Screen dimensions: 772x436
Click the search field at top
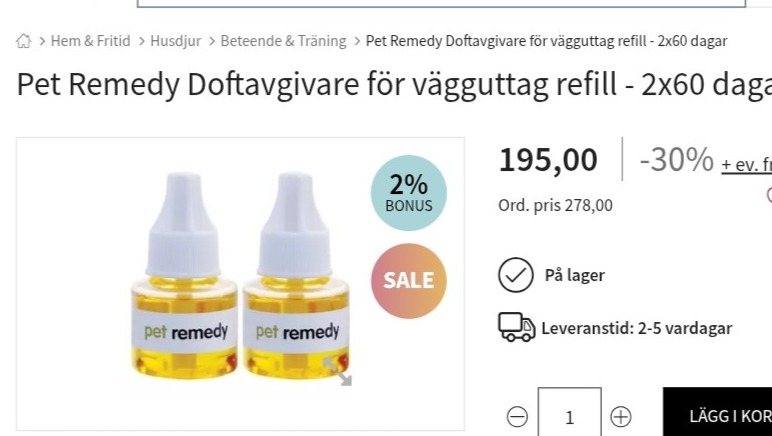pyautogui.click(x=441, y=3)
